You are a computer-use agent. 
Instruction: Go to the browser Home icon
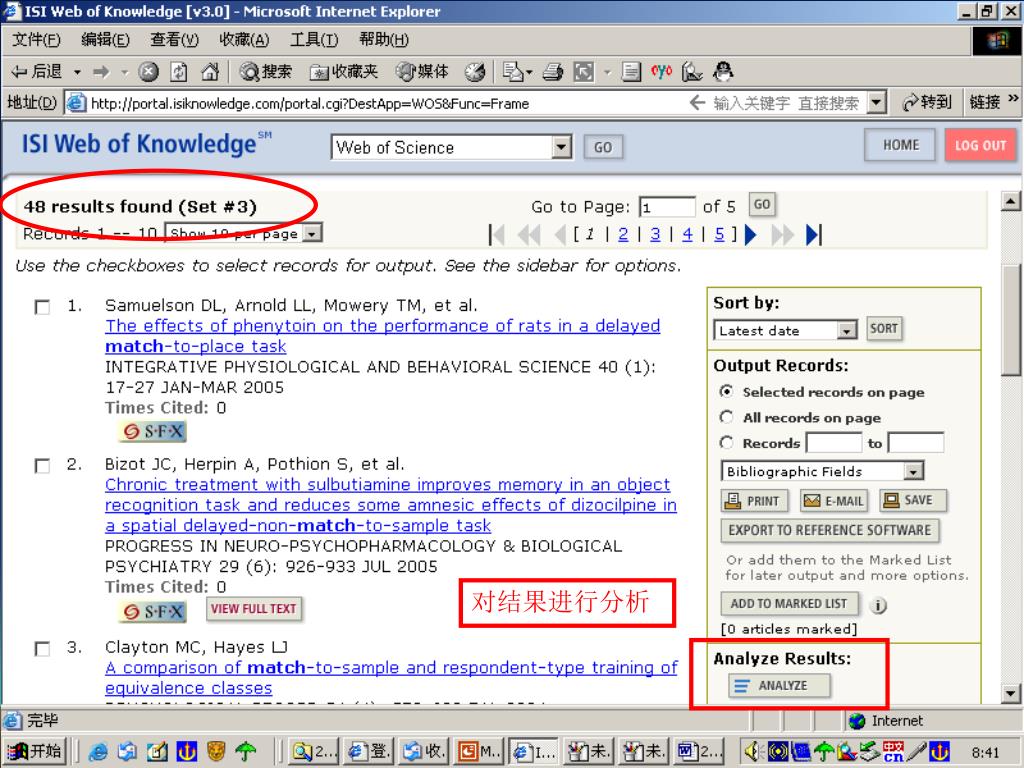click(x=210, y=71)
